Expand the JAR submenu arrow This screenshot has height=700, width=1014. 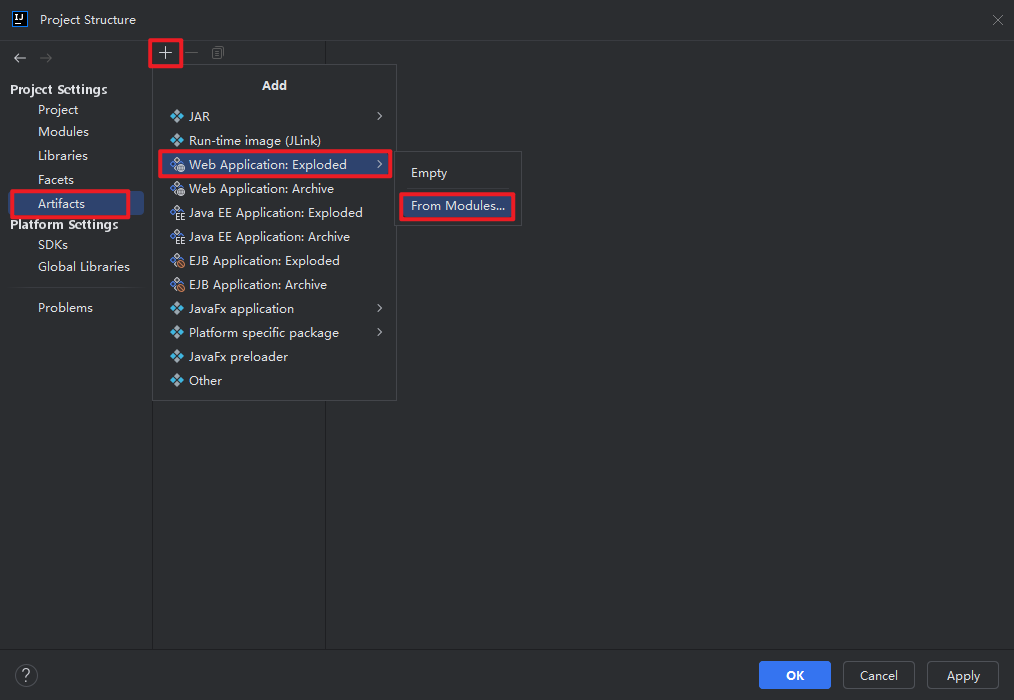tap(380, 116)
